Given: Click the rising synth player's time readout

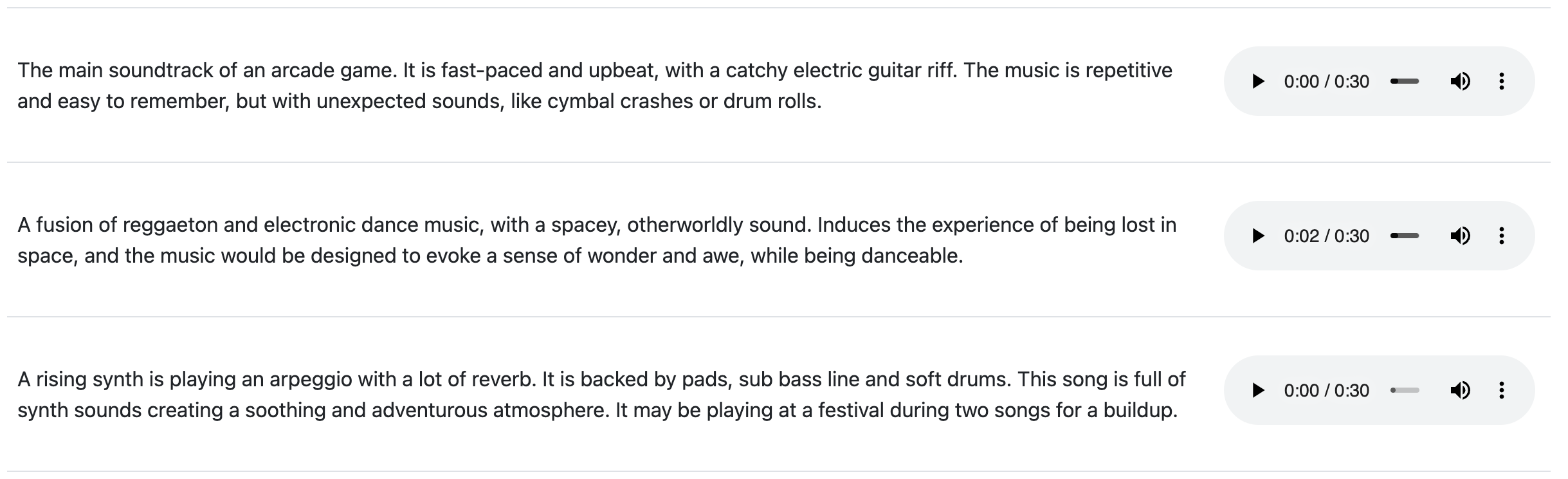Looking at the screenshot, I should (1326, 391).
